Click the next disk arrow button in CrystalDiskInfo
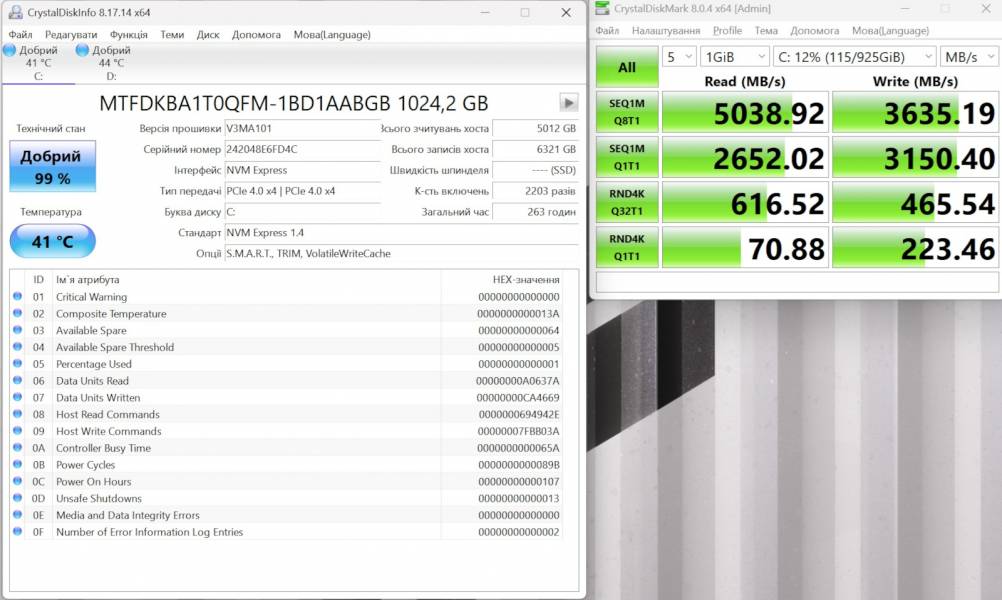 coord(568,102)
